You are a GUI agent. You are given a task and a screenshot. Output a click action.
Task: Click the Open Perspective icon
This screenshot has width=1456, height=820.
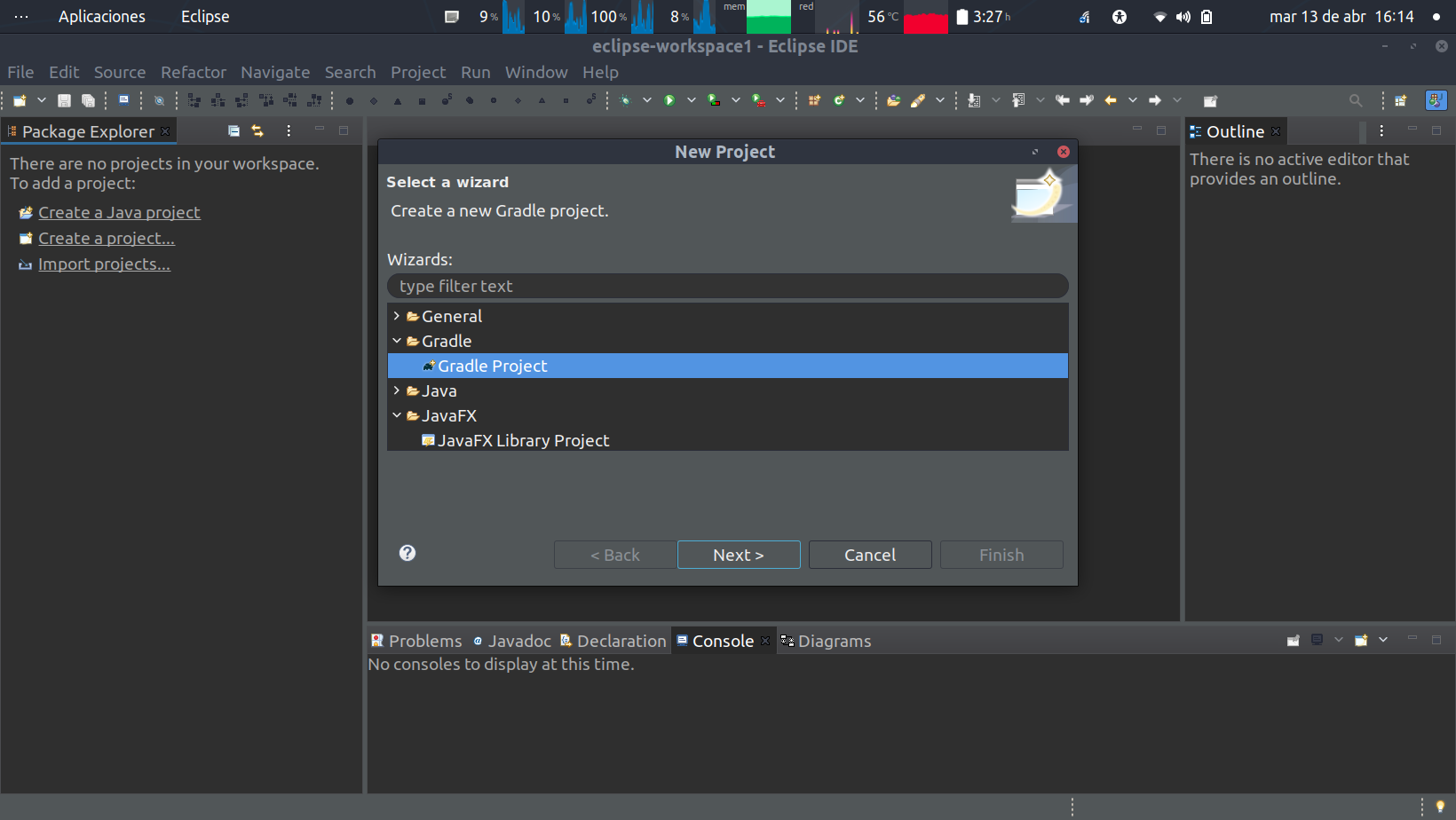1401,100
